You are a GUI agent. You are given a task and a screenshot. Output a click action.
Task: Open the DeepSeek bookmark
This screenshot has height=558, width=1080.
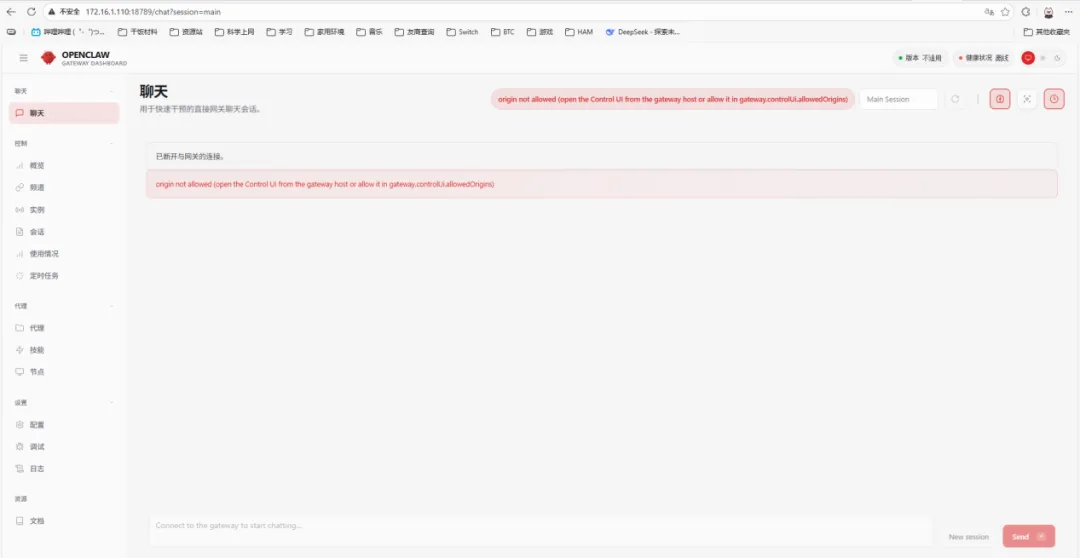click(643, 32)
